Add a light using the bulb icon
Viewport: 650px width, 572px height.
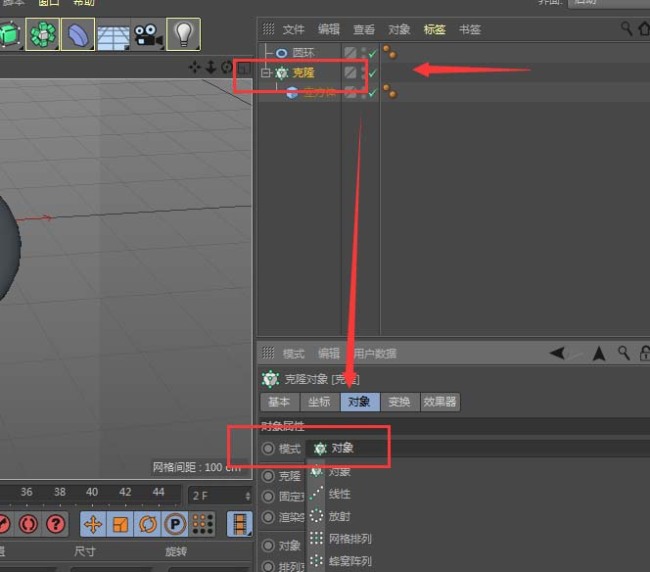183,34
